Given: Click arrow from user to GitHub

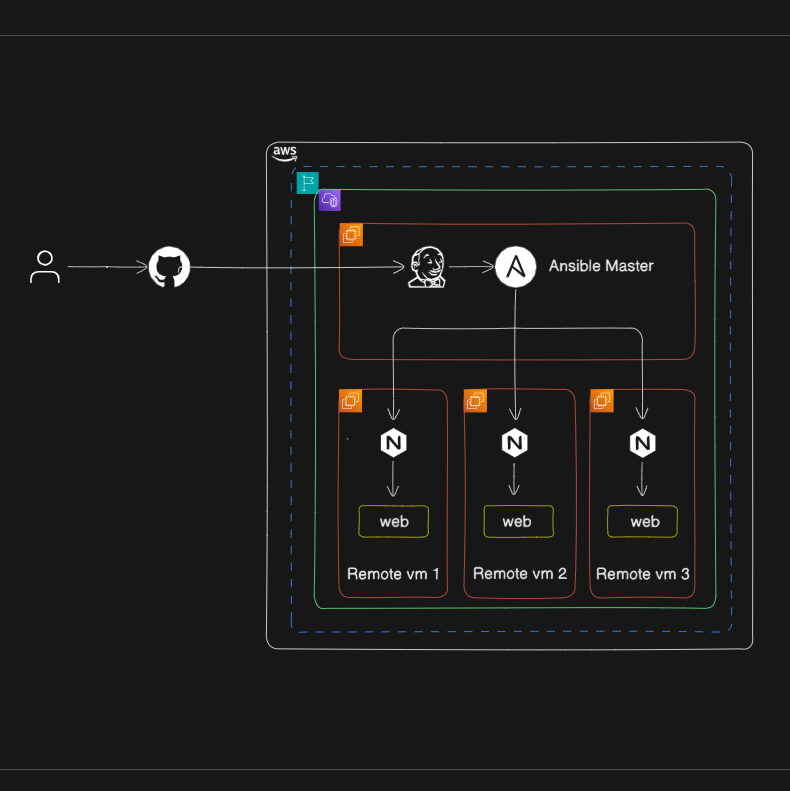Looking at the screenshot, I should (107, 267).
